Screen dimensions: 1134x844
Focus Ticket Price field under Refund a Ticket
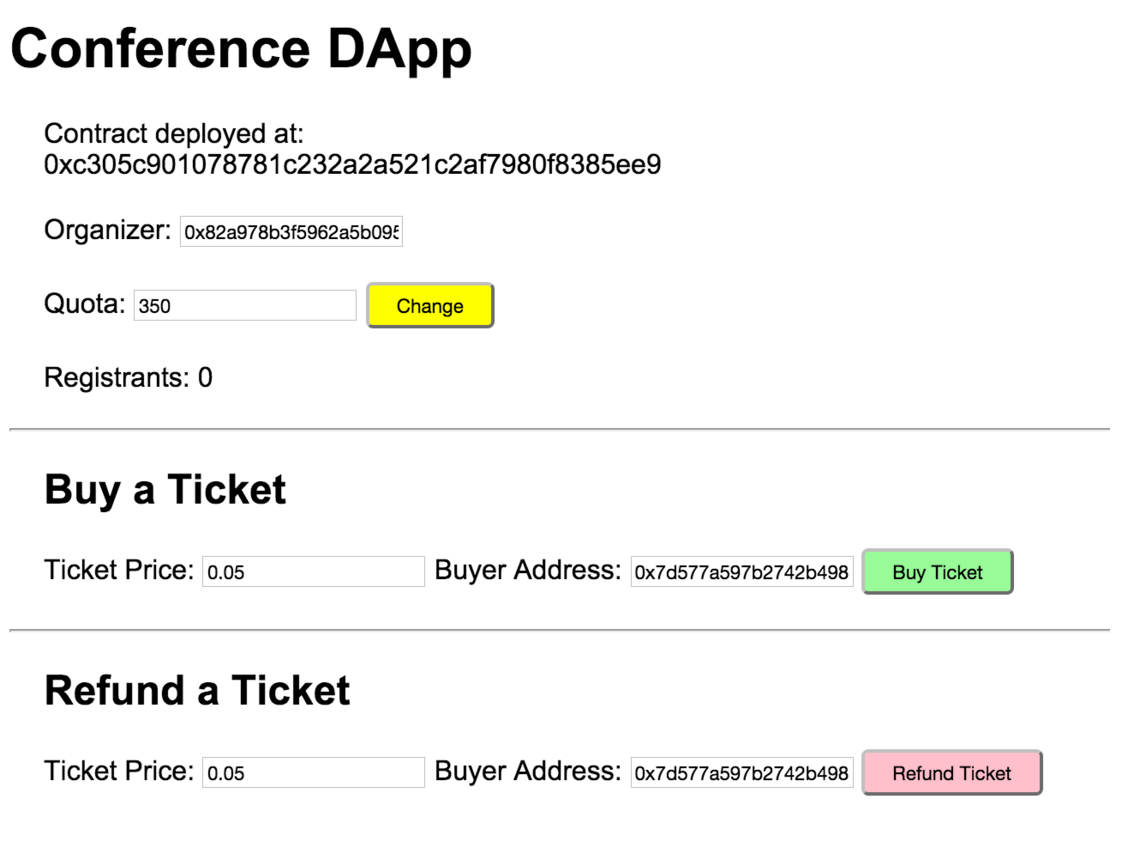click(313, 772)
